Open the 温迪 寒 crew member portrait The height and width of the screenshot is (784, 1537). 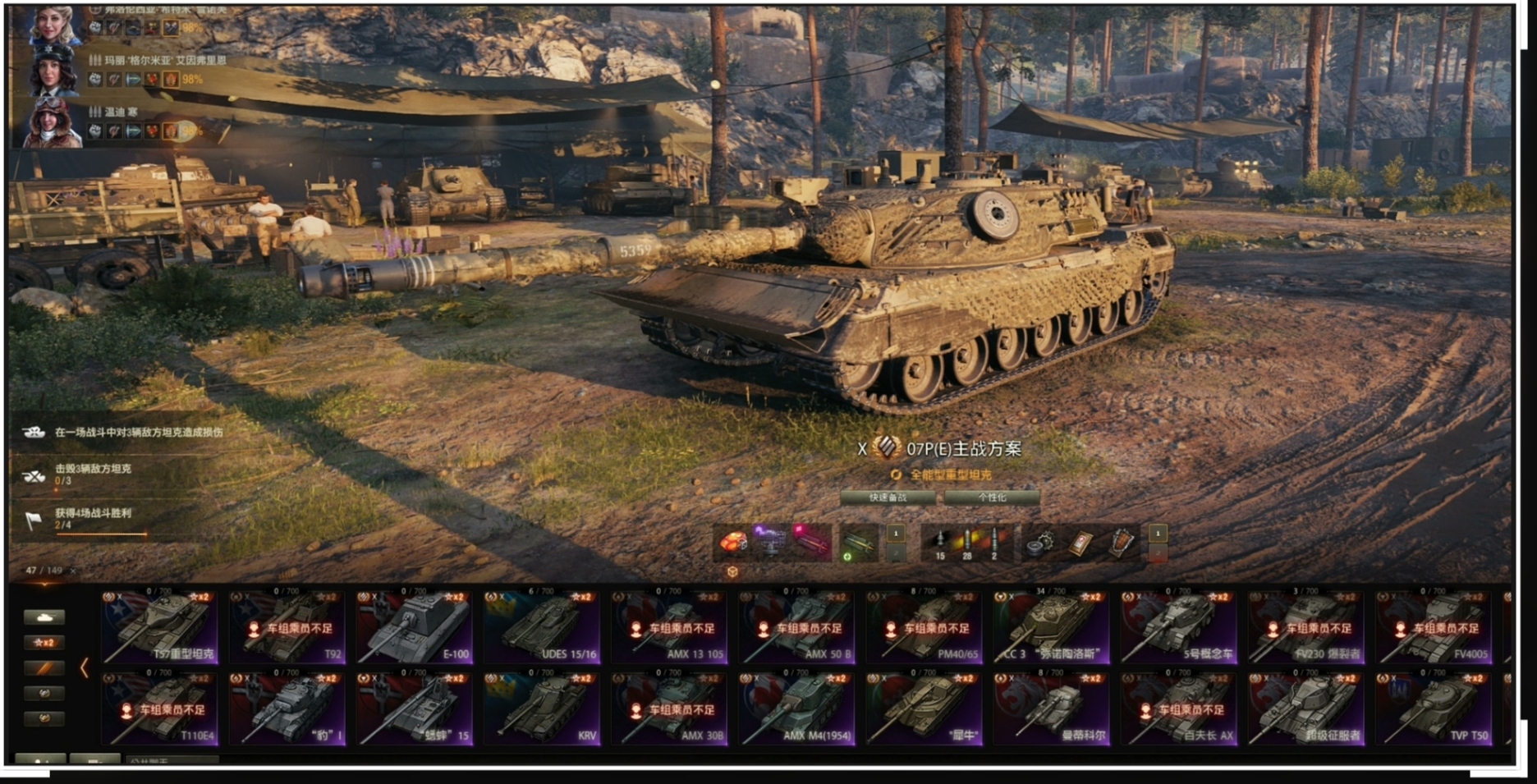click(52, 124)
